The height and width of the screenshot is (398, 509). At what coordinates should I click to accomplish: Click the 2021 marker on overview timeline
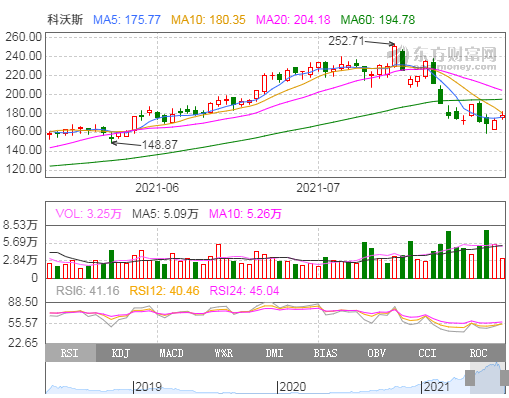point(436,387)
